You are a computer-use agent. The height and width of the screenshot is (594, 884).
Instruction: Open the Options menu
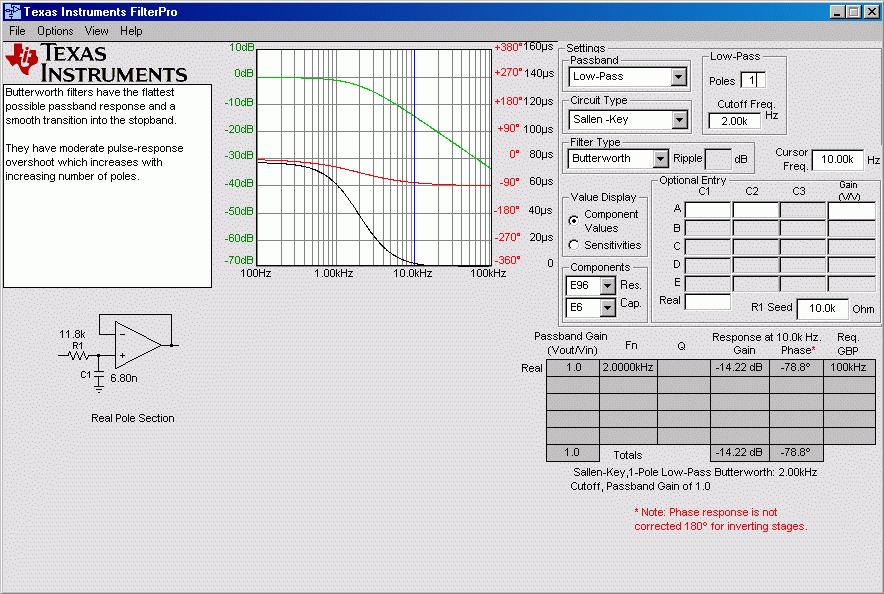(x=55, y=31)
